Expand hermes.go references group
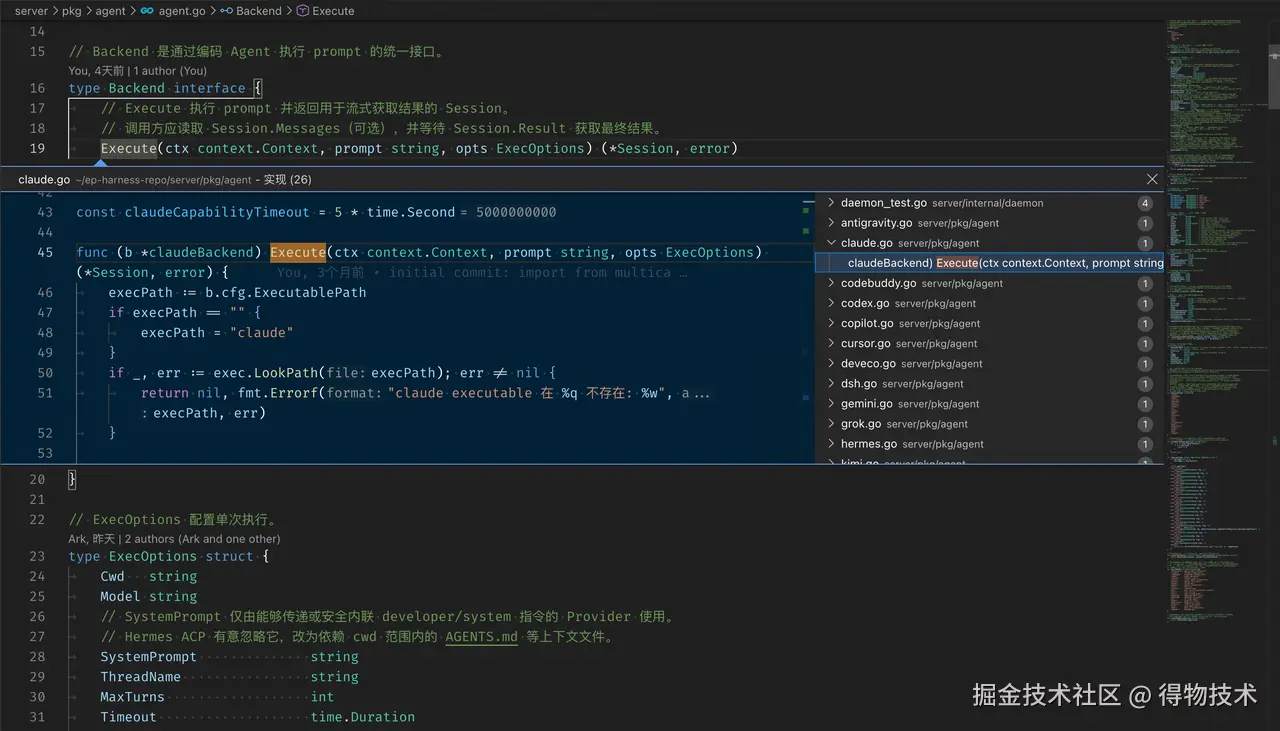Viewport: 1280px width, 731px height. pyautogui.click(x=831, y=443)
